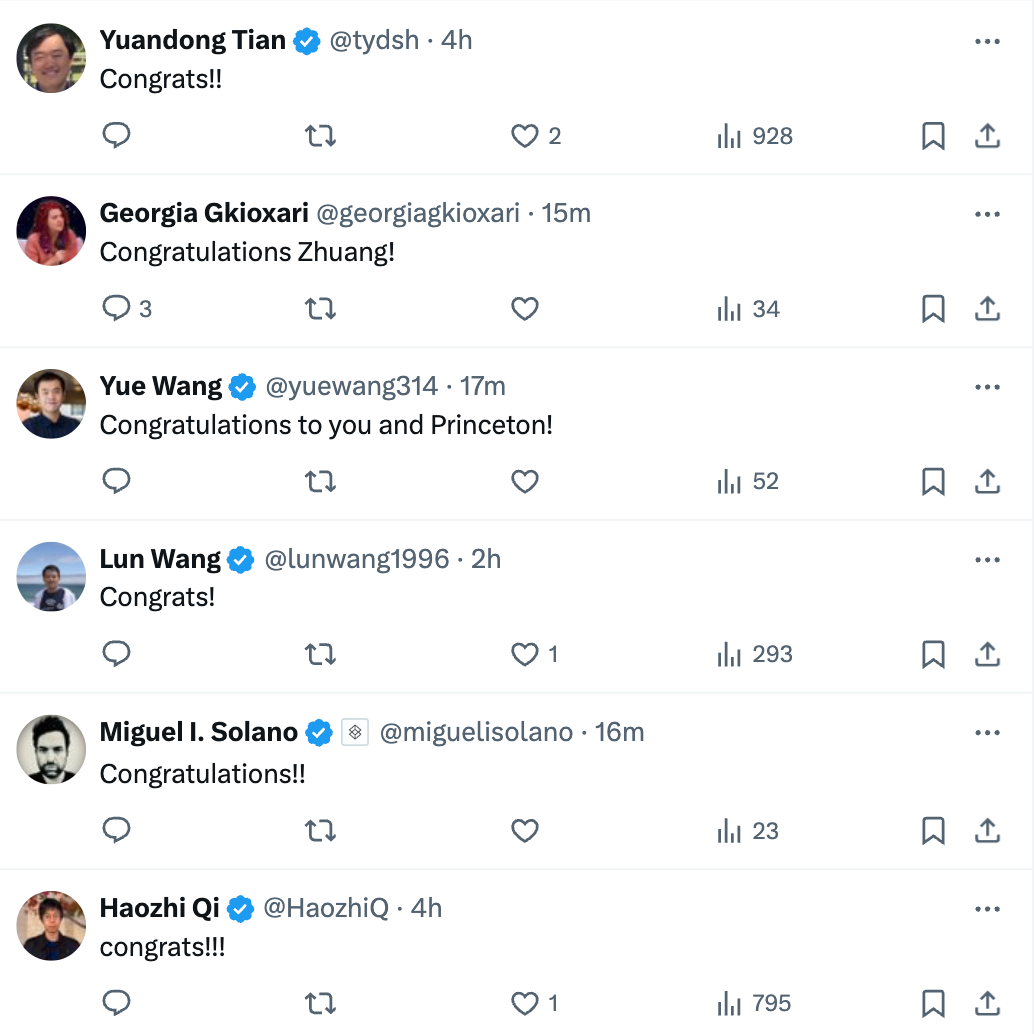Retweet Haozhi Qi's congrats tweet
Image resolution: width=1034 pixels, height=1034 pixels.
(x=320, y=1003)
